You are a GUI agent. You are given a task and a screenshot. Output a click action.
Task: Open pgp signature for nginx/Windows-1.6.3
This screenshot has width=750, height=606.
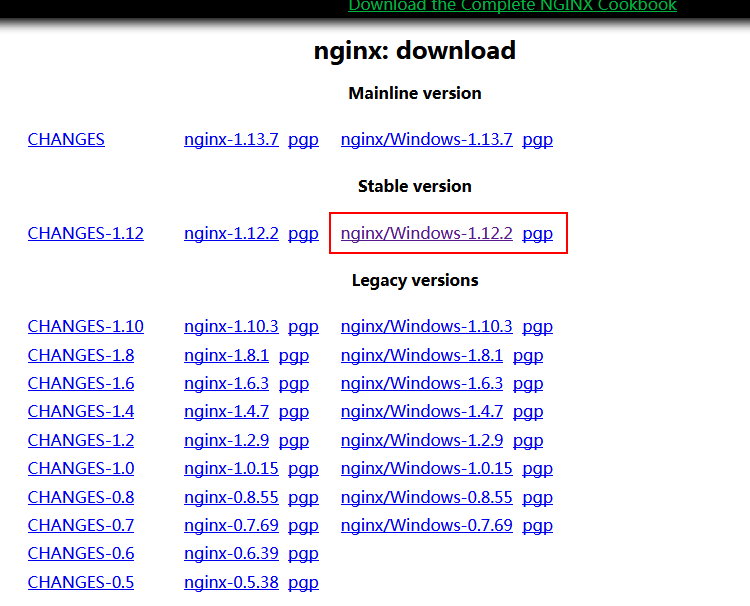(x=528, y=385)
